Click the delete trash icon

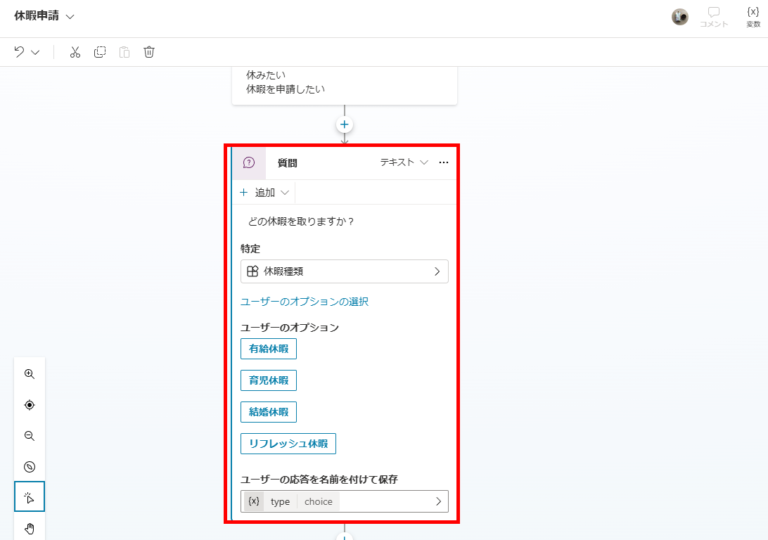coord(149,52)
